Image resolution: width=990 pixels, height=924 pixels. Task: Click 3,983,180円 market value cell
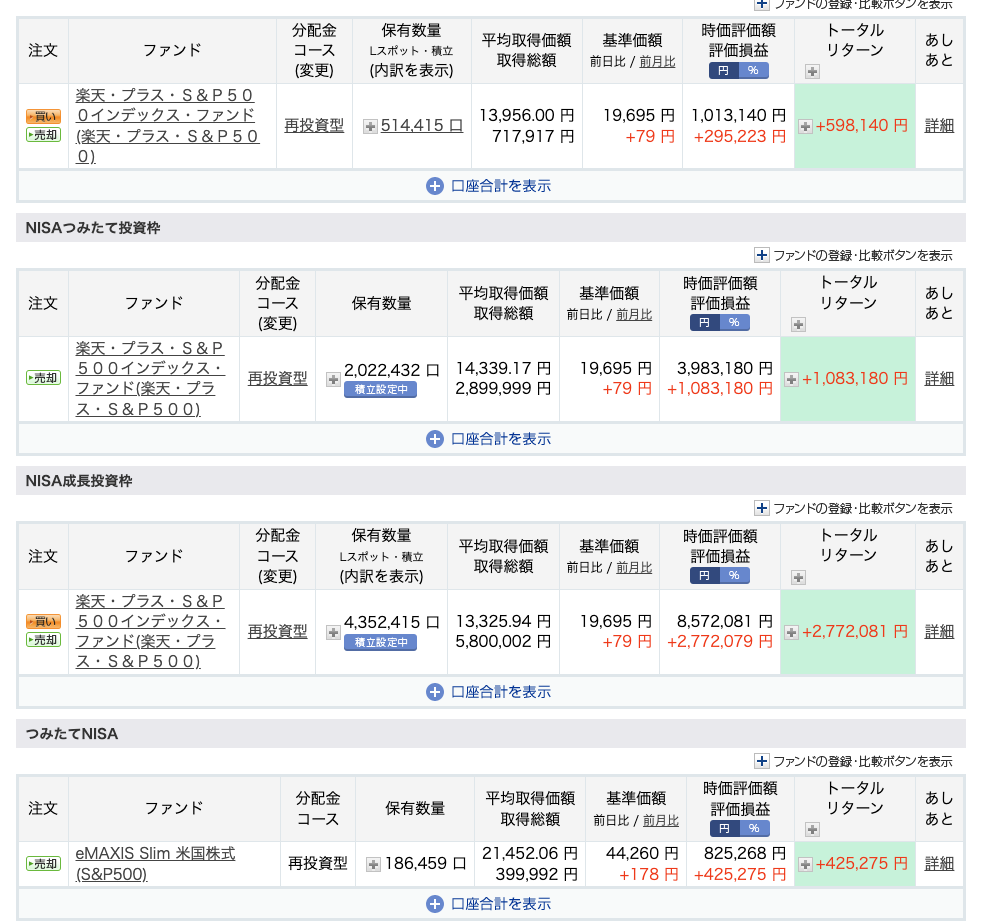pos(725,368)
